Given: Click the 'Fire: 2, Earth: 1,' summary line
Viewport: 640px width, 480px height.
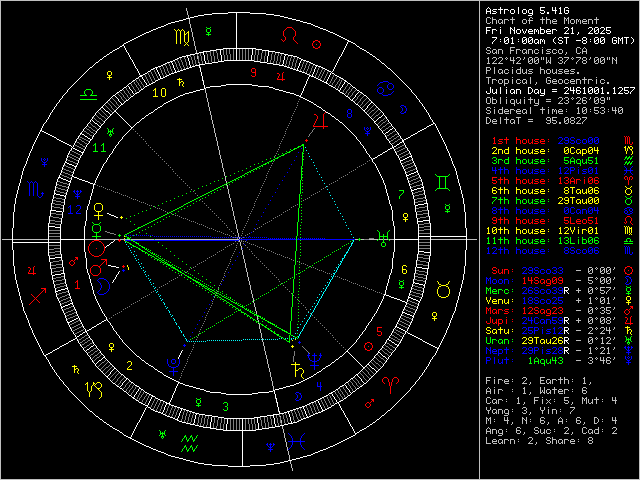Looking at the screenshot, I should coord(539,381).
